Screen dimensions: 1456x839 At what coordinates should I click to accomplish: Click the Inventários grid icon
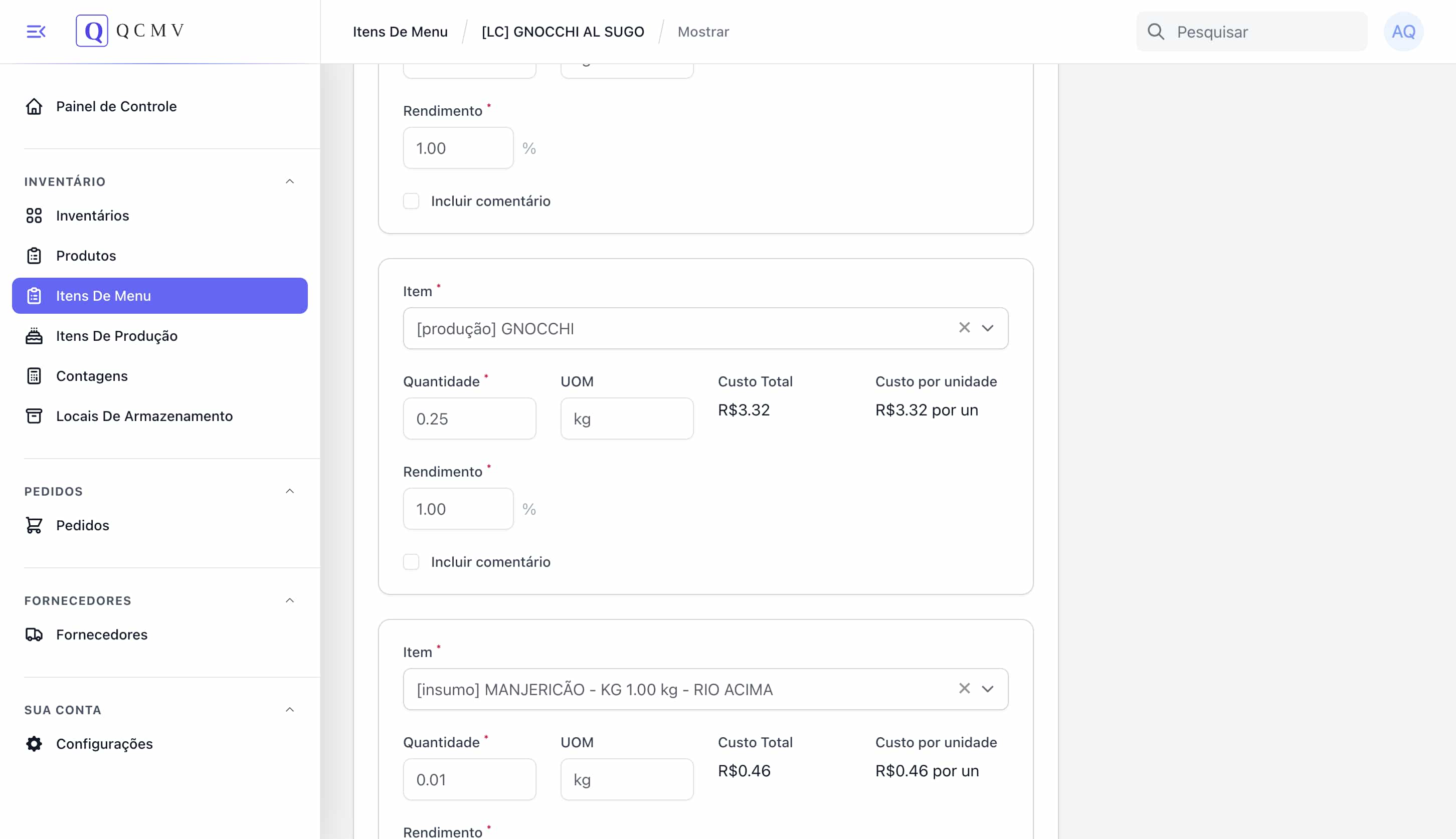pyautogui.click(x=34, y=216)
